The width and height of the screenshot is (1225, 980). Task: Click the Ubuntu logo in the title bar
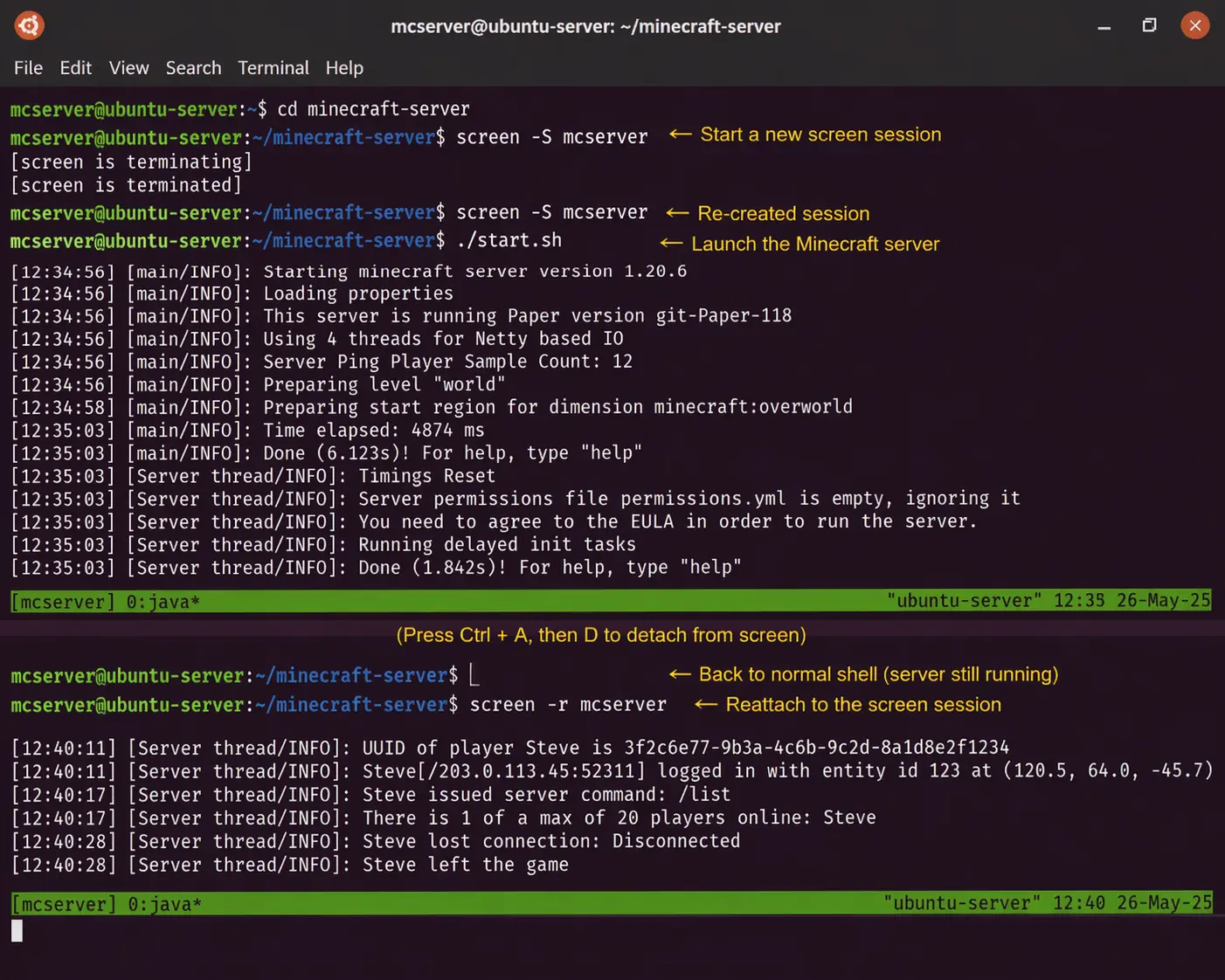(x=29, y=25)
